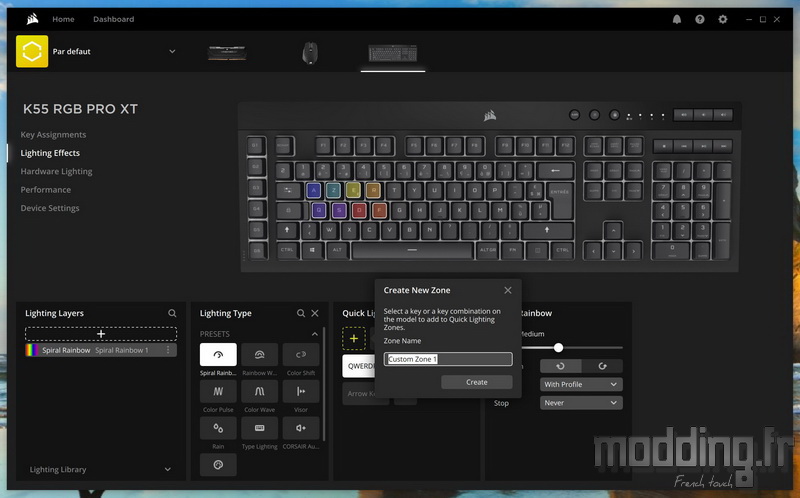The width and height of the screenshot is (800, 498).
Task: Click the Corsair logo on keyboard
Action: (490, 116)
